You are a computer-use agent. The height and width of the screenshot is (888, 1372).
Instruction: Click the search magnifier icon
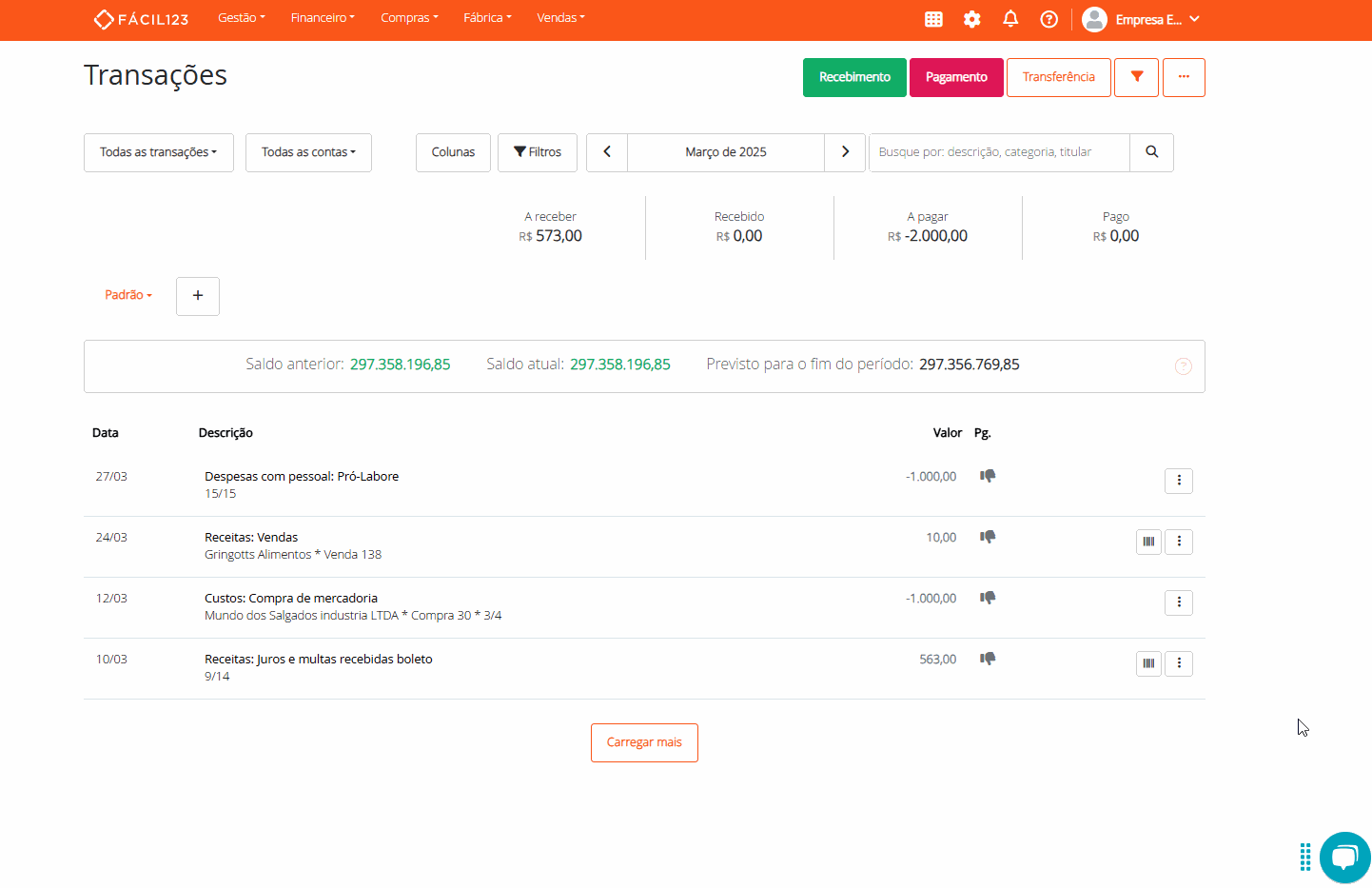tap(1151, 152)
